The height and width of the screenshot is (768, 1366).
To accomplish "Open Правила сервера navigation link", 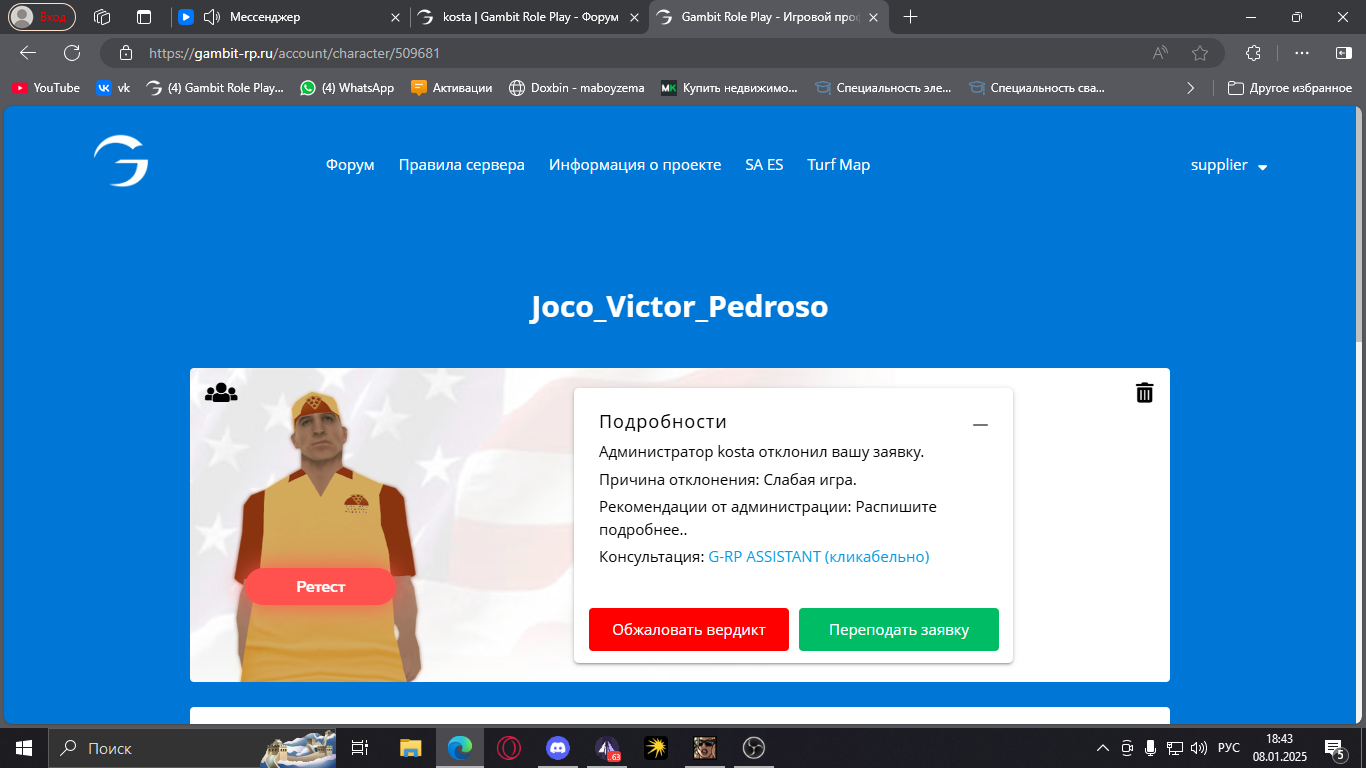I will (x=461, y=165).
